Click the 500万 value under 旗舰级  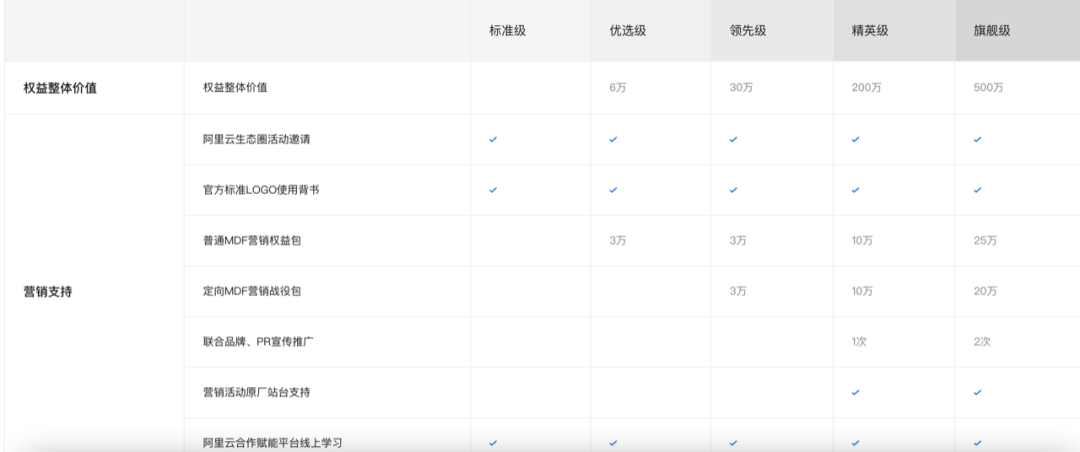tap(988, 88)
